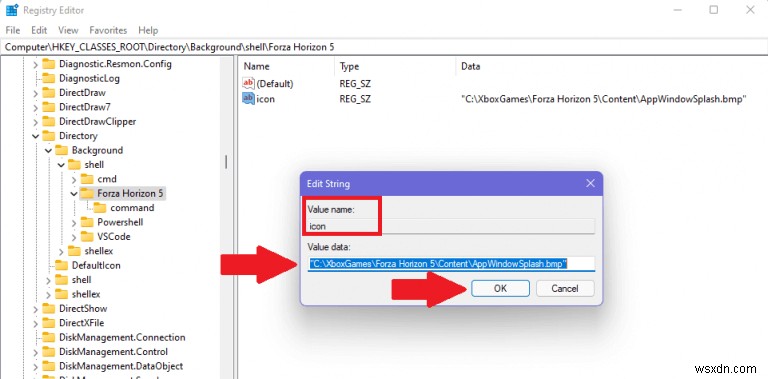Screen dimensions: 768x379
Task: Click the AppWindowSplash.bmp data cell in list
Action: pos(603,99)
